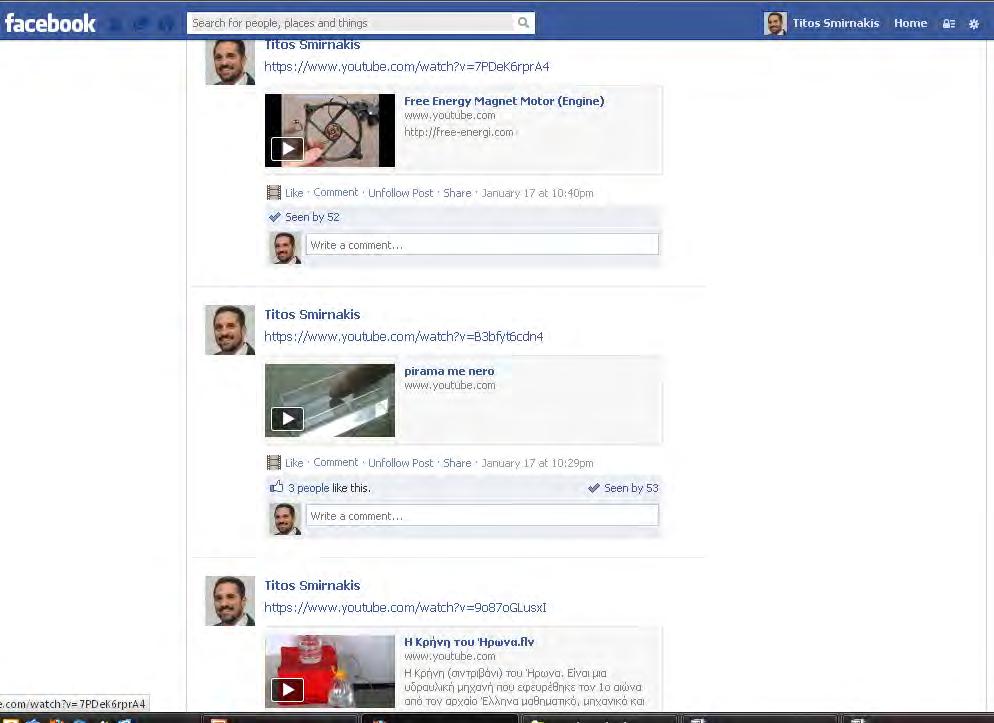Image resolution: width=994 pixels, height=723 pixels.
Task: Open link youtube.com/watch?v=7PDeK6rprA4
Action: click(x=406, y=67)
